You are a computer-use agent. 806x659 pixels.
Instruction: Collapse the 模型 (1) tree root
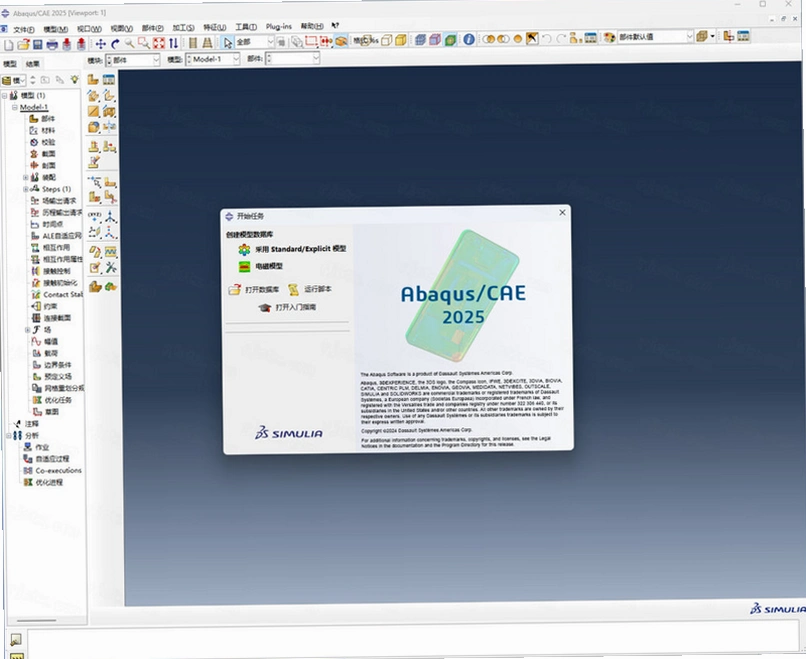(4, 96)
